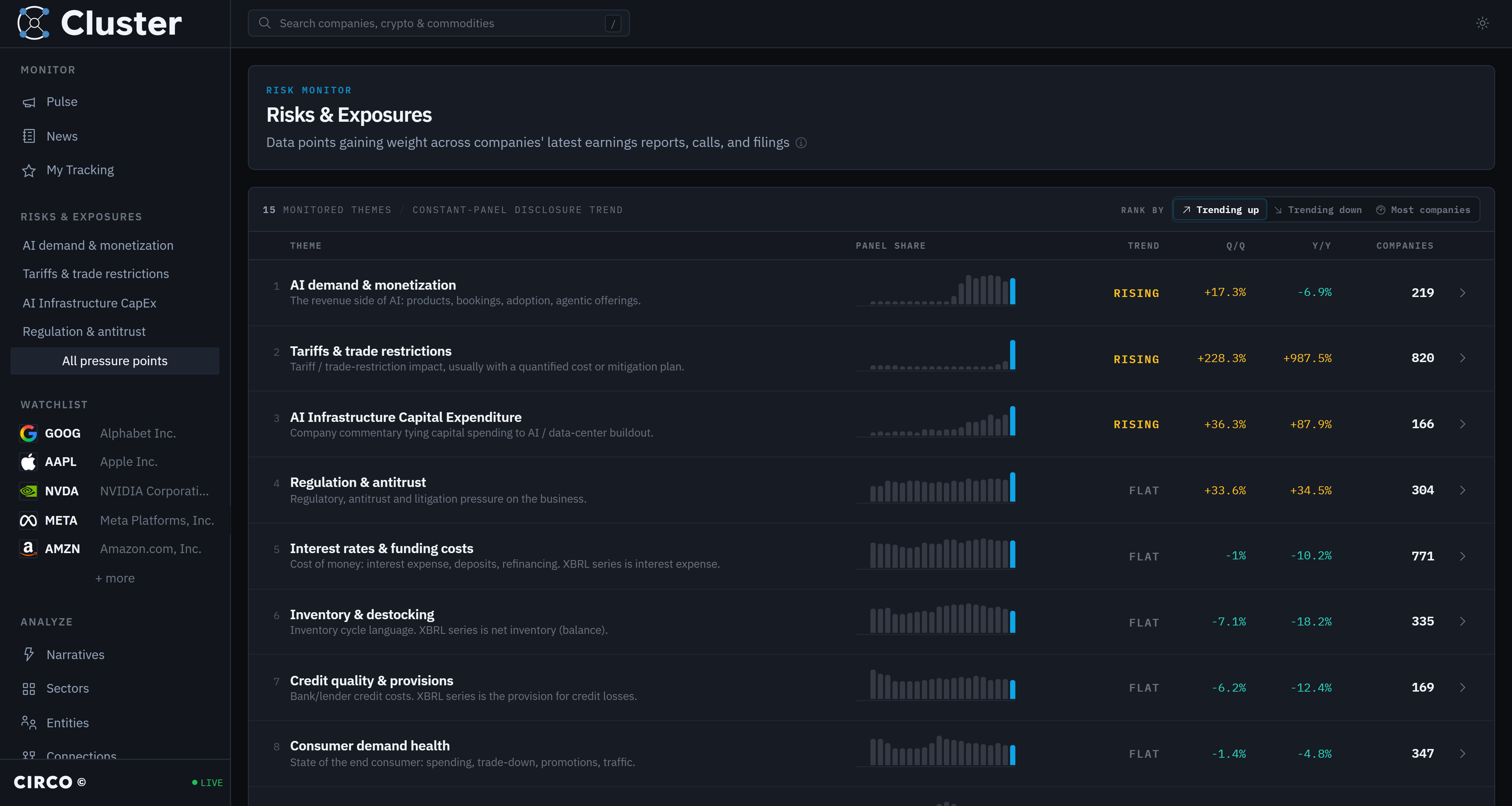Viewport: 1512px width, 806px height.
Task: Expand the Regulation & antitrust row chevron
Action: pos(1463,490)
